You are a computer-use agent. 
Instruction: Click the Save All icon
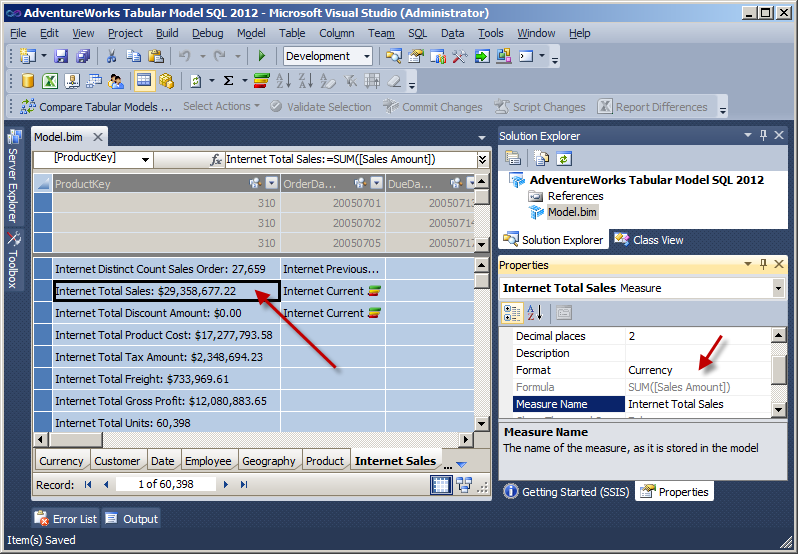82,56
